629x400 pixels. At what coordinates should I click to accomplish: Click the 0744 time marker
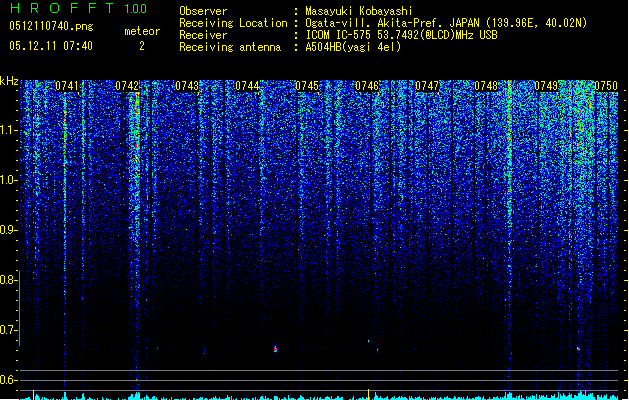coord(247,86)
